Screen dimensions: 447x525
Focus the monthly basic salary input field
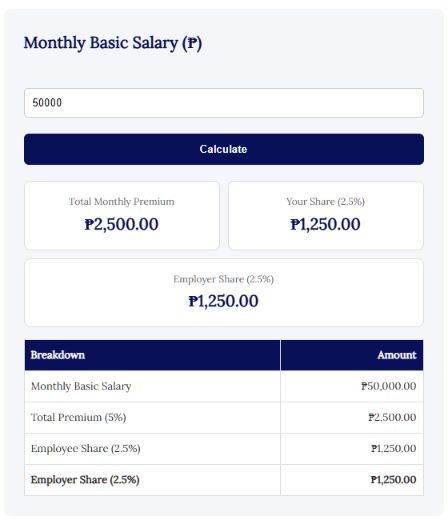click(224, 103)
